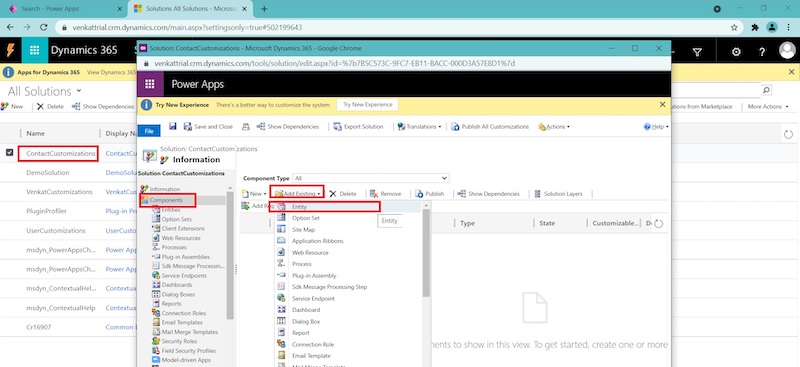The image size is (800, 367).
Task: Click Show Dependencies in components toolbar
Action: [488, 194]
